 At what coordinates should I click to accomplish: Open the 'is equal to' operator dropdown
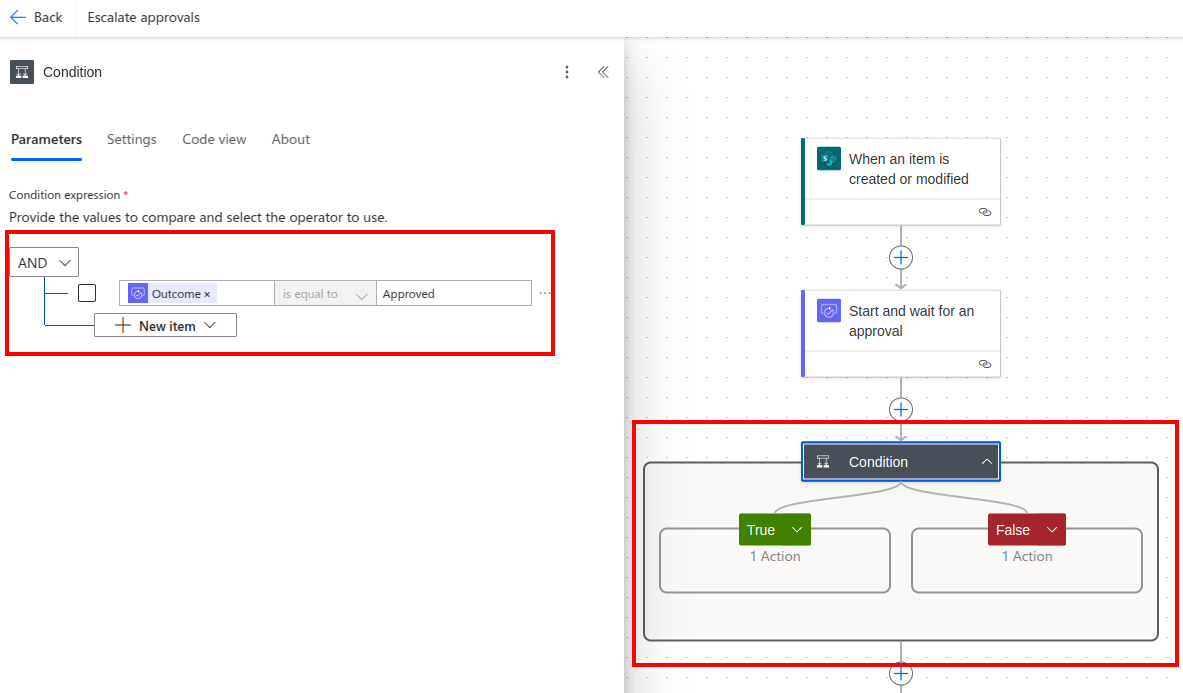coord(325,294)
